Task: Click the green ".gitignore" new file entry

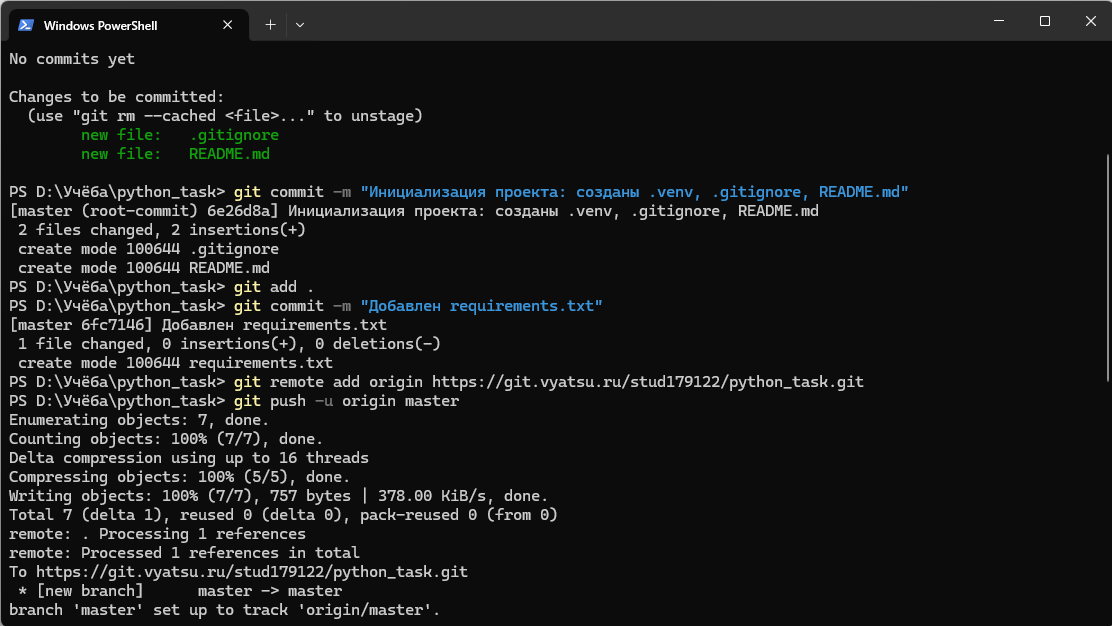Action: [234, 135]
